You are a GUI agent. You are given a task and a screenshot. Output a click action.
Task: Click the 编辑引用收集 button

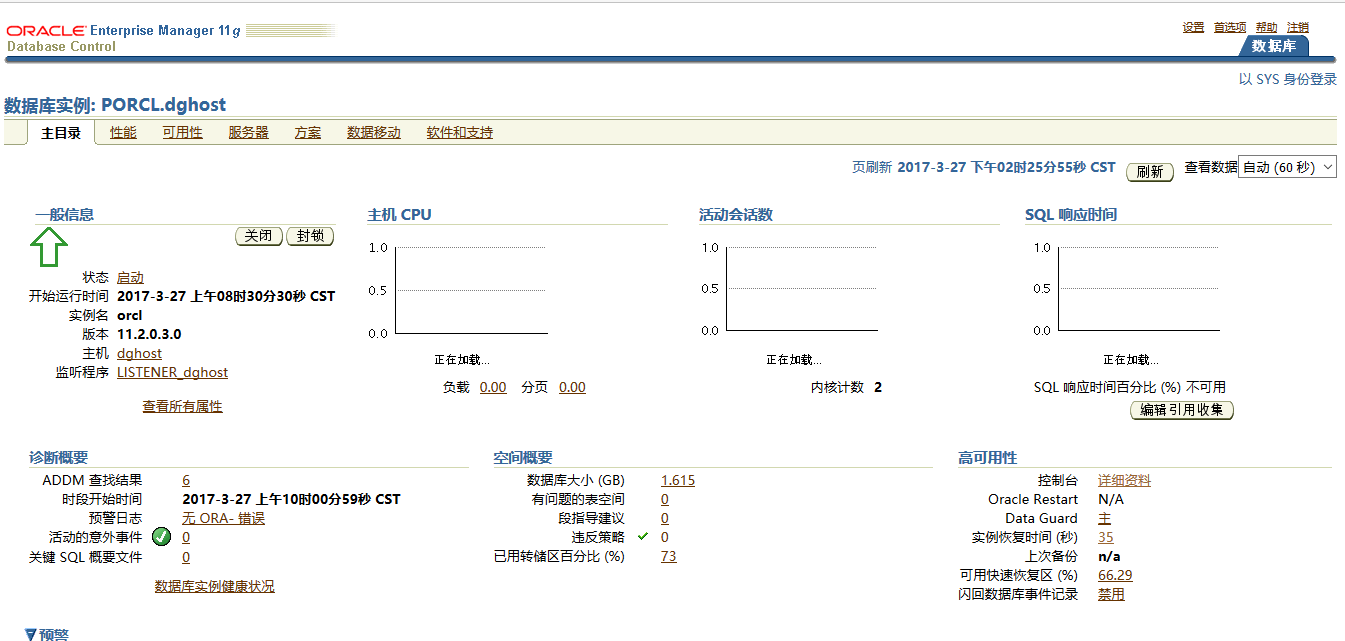coord(1182,410)
